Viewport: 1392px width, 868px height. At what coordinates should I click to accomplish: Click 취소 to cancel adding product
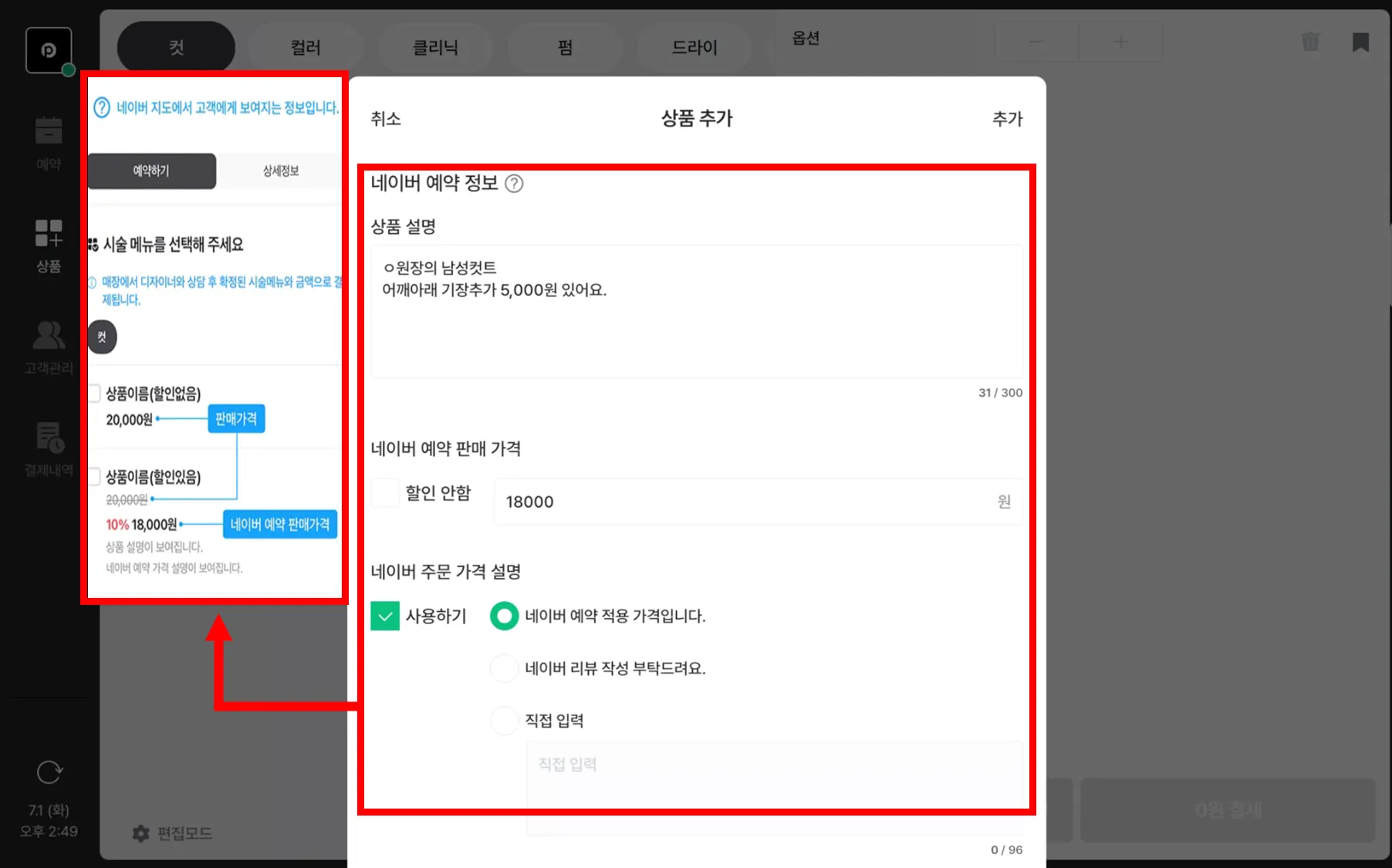pyautogui.click(x=386, y=119)
